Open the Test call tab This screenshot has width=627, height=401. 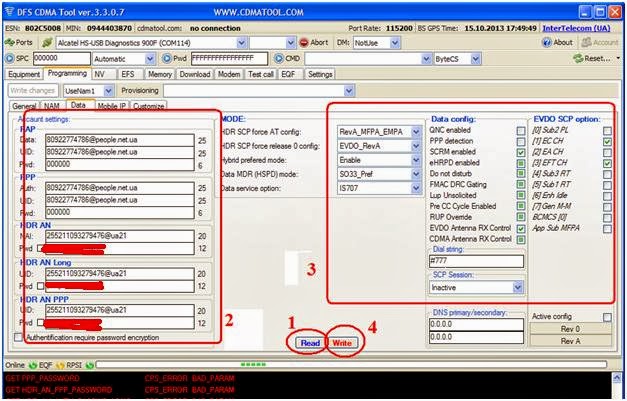click(261, 74)
